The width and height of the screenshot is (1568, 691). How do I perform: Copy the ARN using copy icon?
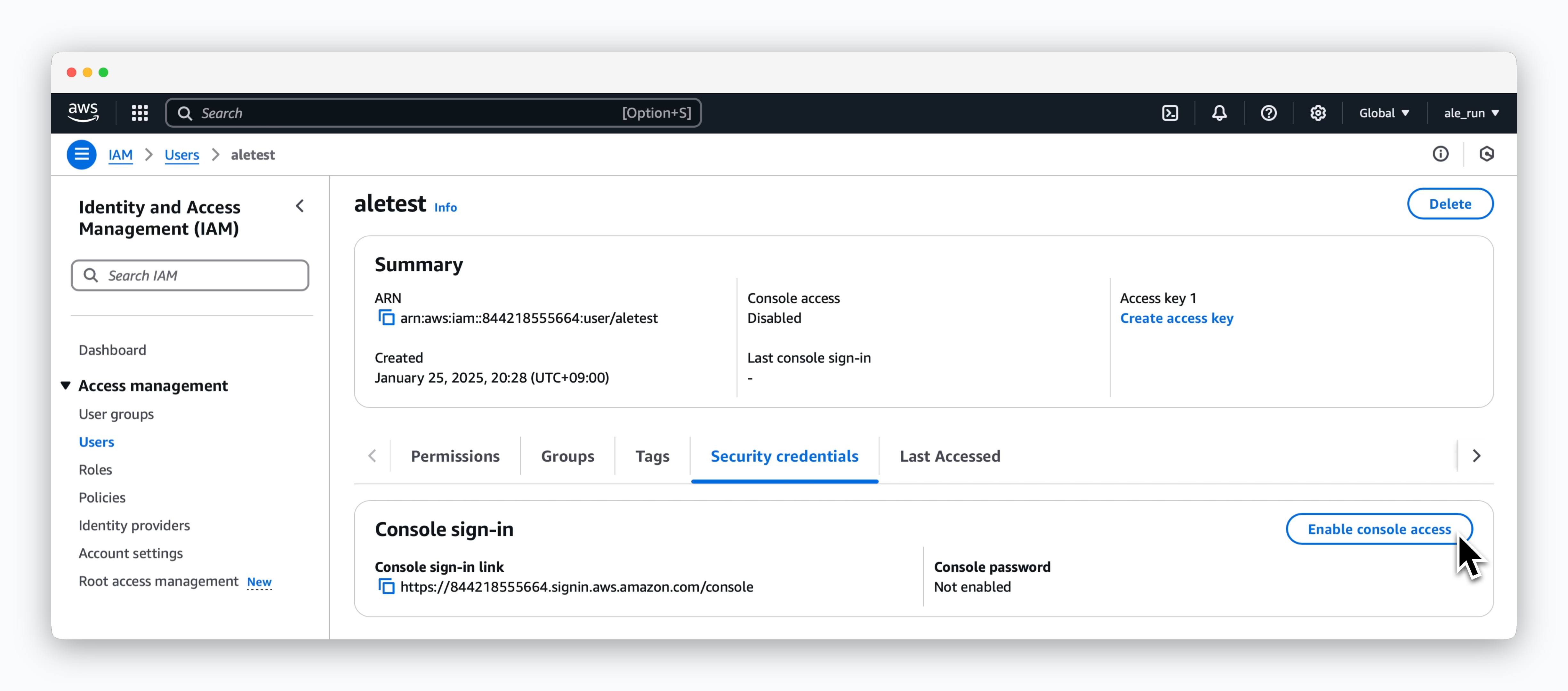[386, 318]
